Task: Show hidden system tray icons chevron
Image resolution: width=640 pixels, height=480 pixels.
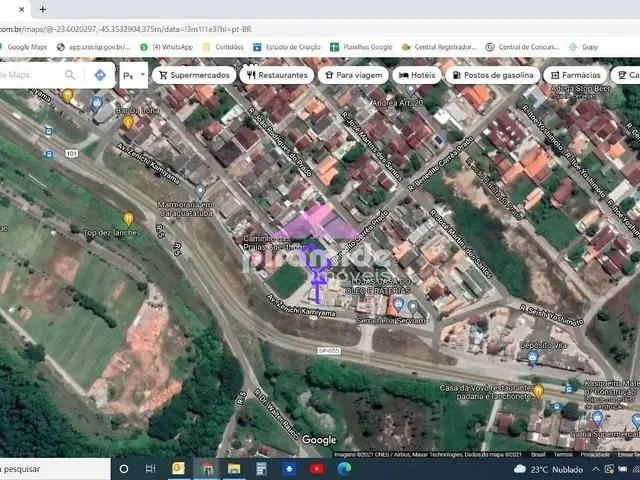Action: coord(596,469)
